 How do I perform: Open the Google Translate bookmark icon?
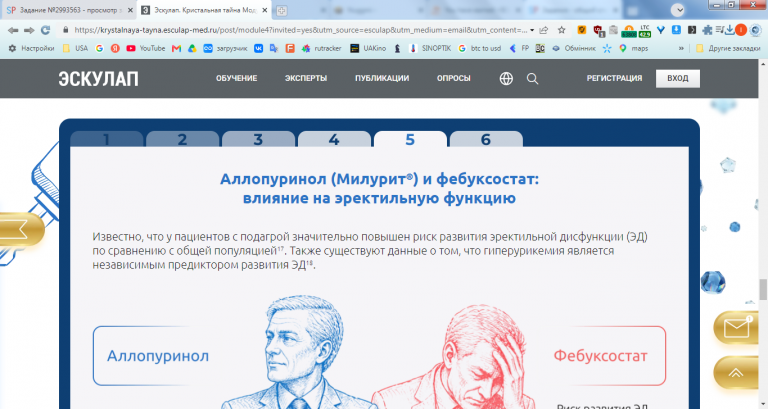[x=274, y=48]
